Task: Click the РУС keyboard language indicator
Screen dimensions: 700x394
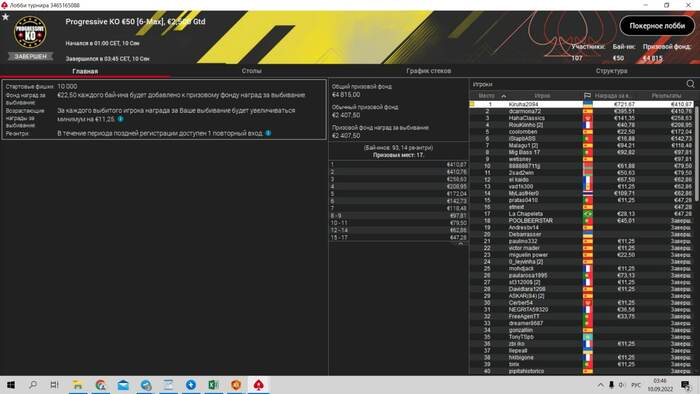Action: 636,385
